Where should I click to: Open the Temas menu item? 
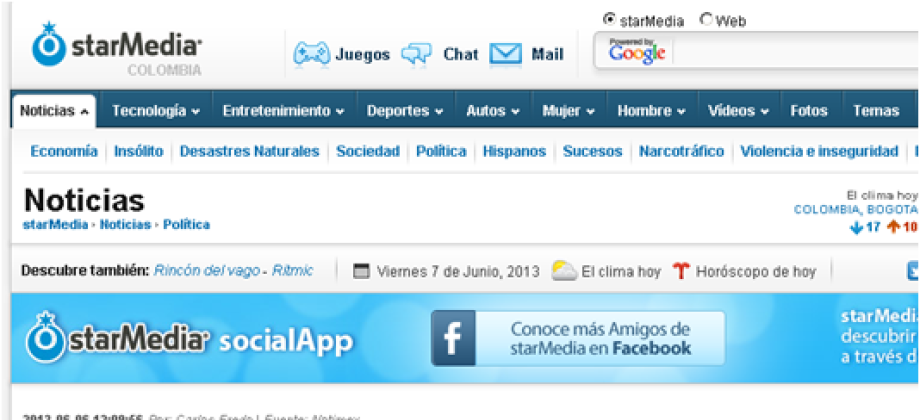(876, 110)
